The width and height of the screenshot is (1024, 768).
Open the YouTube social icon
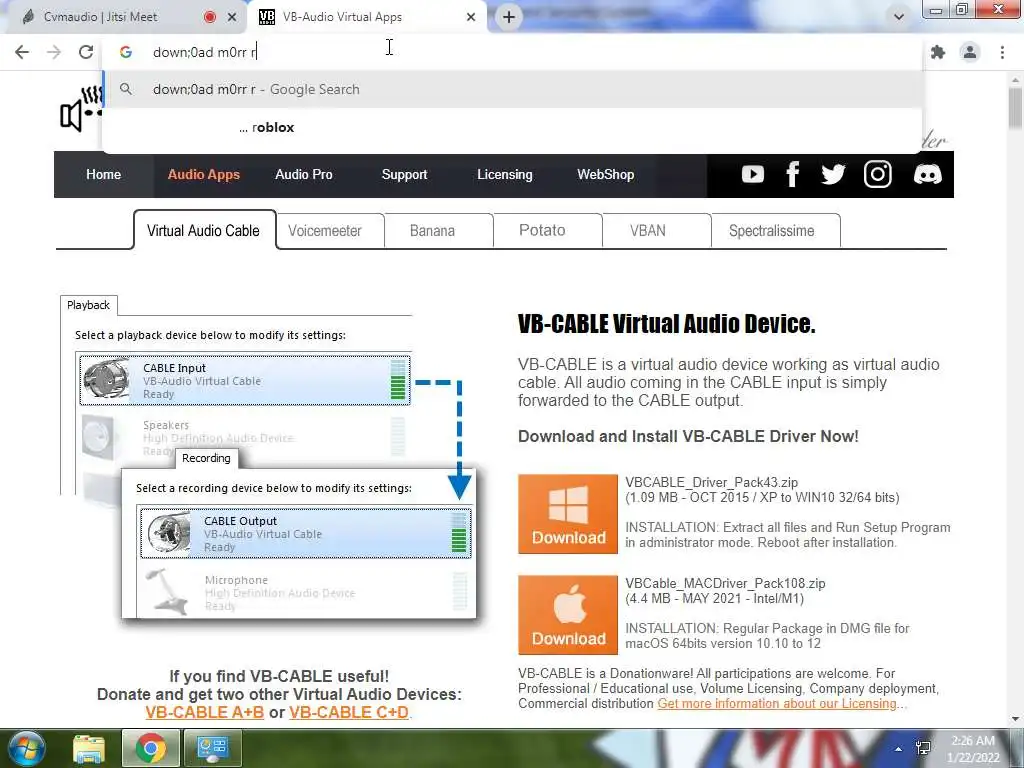(752, 174)
